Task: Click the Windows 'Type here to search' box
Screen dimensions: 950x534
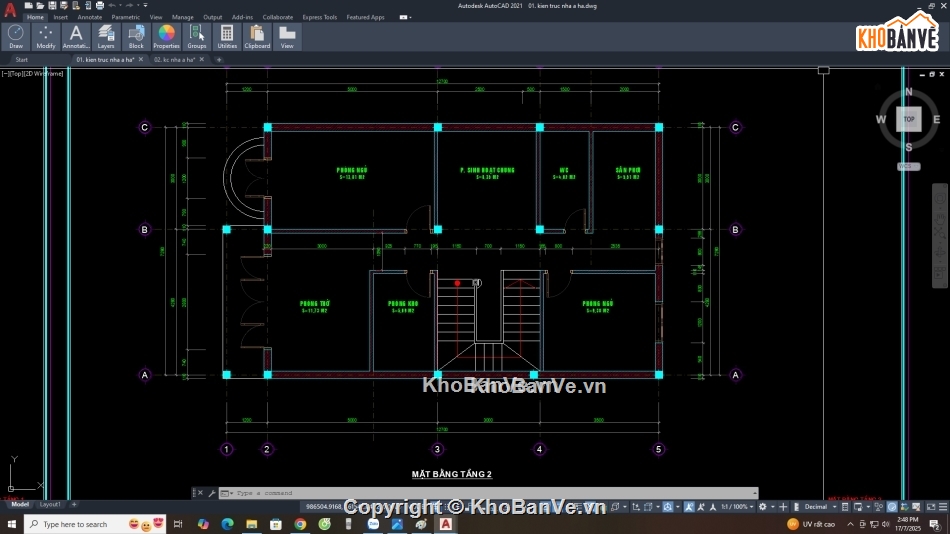Action: tap(95, 524)
